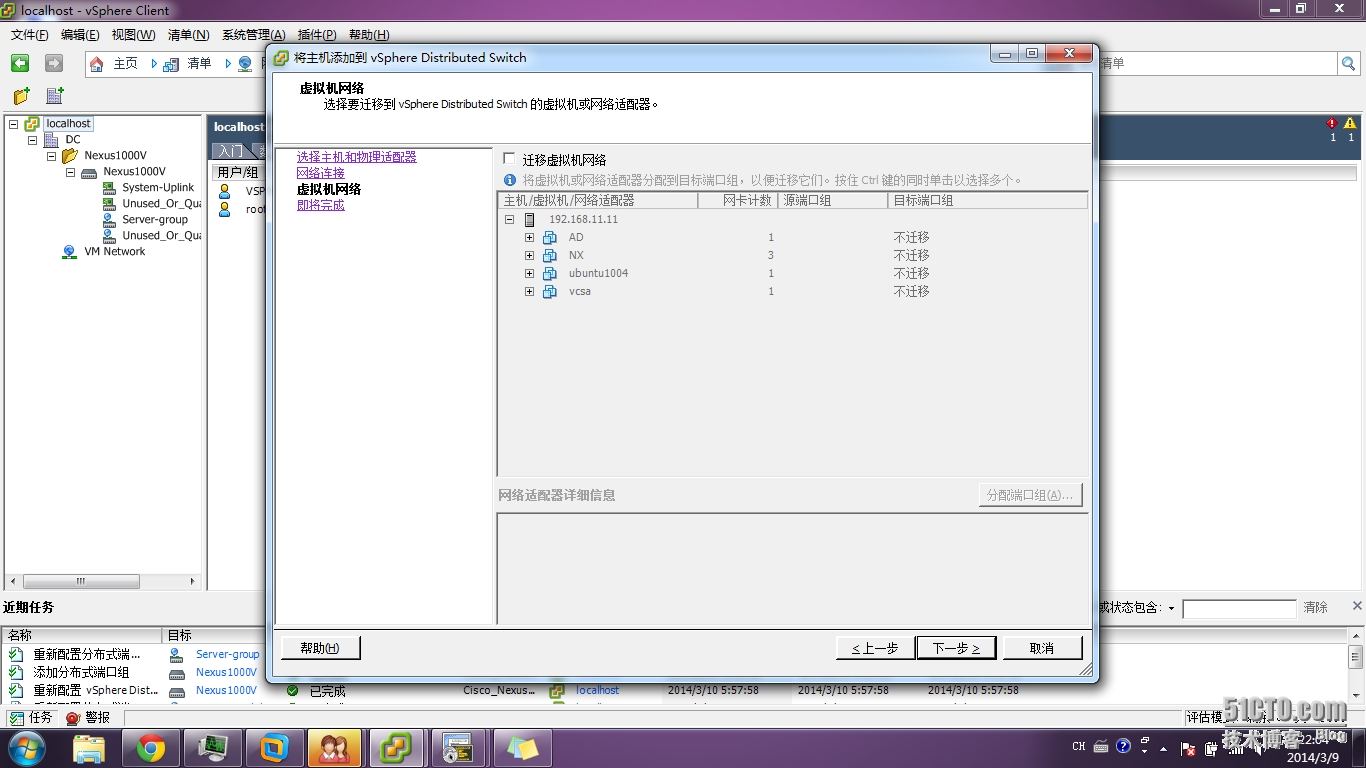Go to 选择主机和物理适配器 step

[356, 157]
